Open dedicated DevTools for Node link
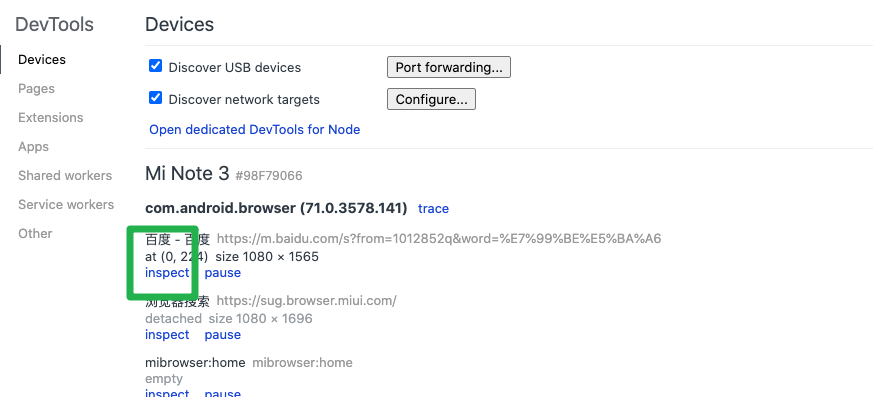Screen dimensions: 873x397 [x=254, y=130]
